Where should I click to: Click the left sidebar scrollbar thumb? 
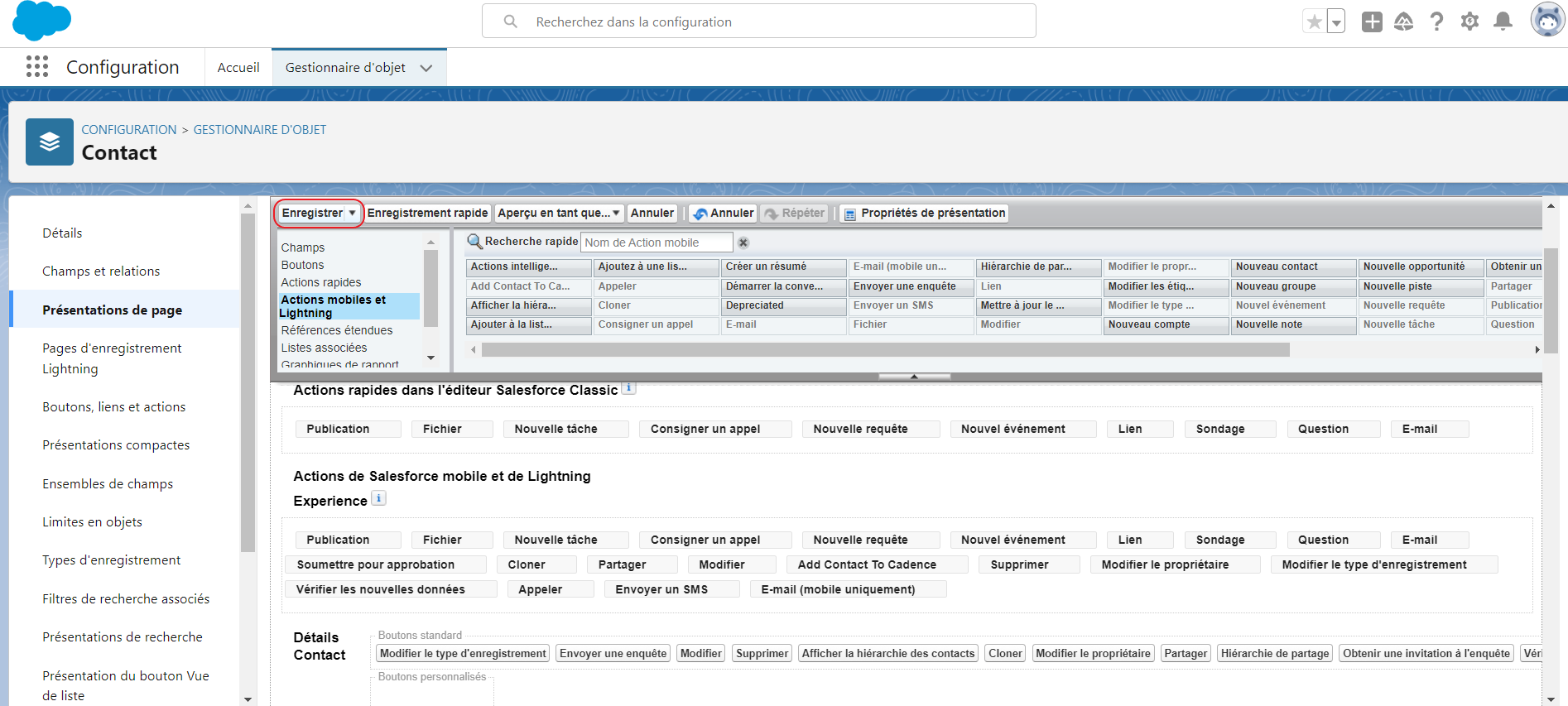point(248,382)
